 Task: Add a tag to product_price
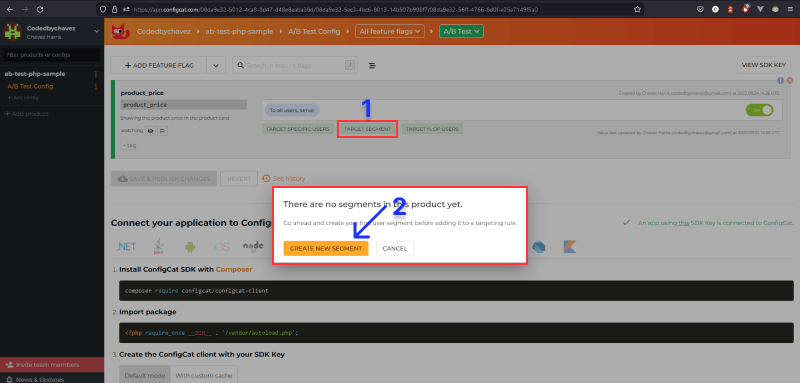tap(129, 145)
